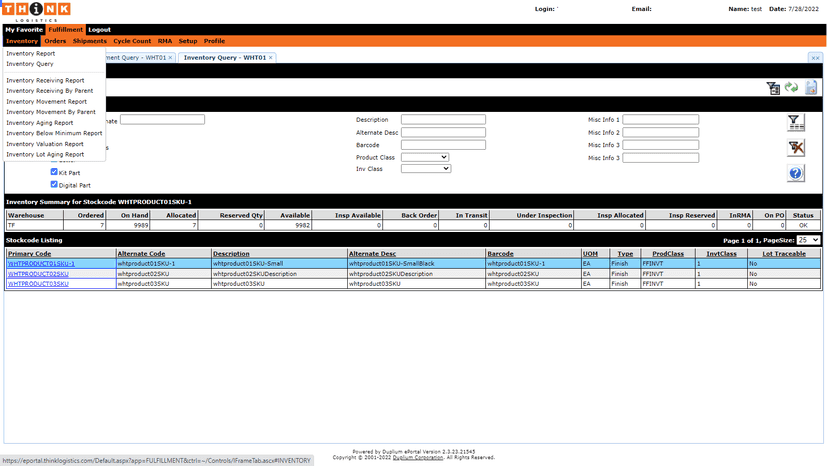The height and width of the screenshot is (466, 828).
Task: Open the WHTPRODUCT01SKU-1 primary code link
Action: pyautogui.click(x=41, y=264)
